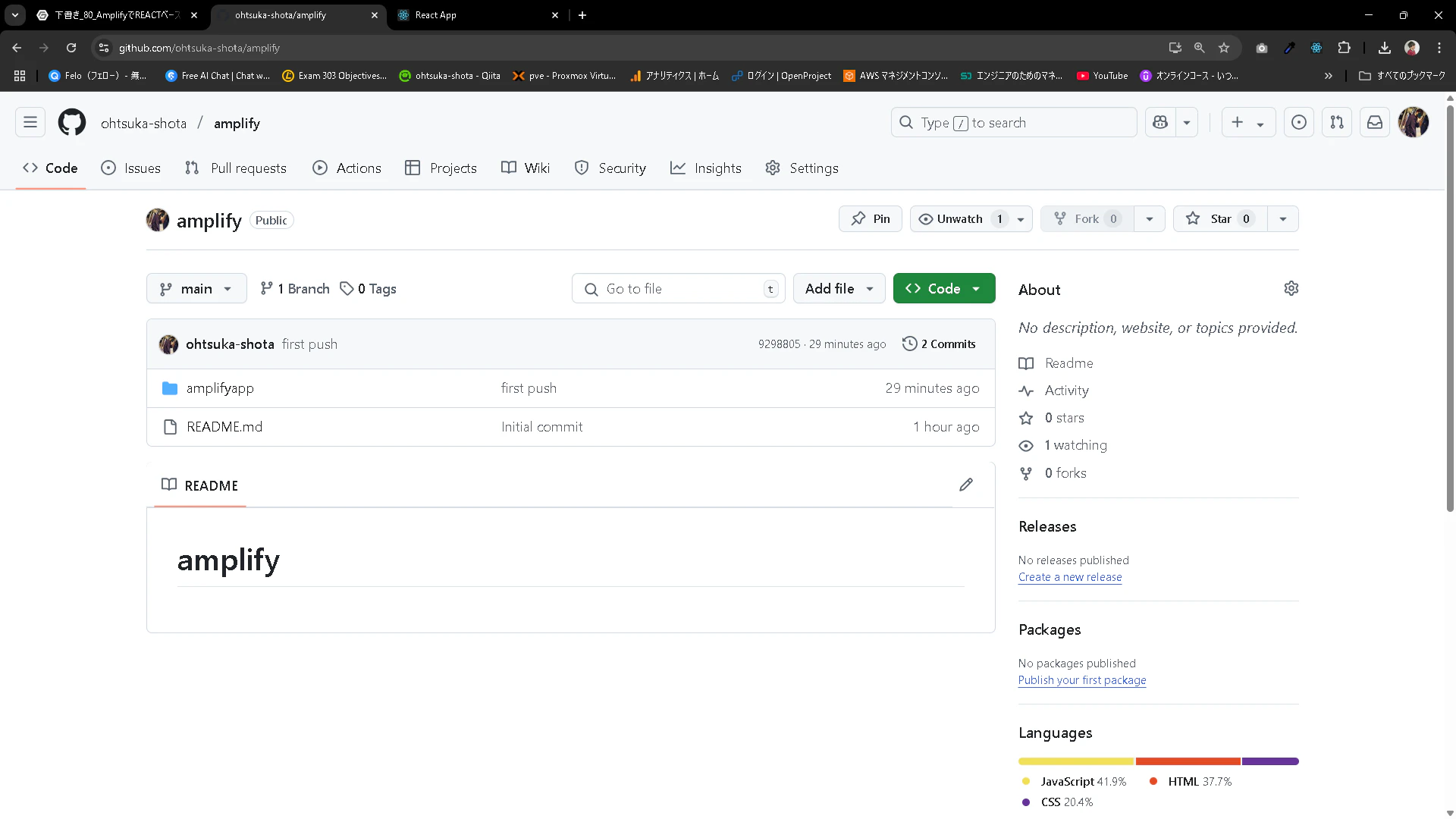Open Chrome's three-dot menu
Image resolution: width=1456 pixels, height=819 pixels.
pos(1439,48)
